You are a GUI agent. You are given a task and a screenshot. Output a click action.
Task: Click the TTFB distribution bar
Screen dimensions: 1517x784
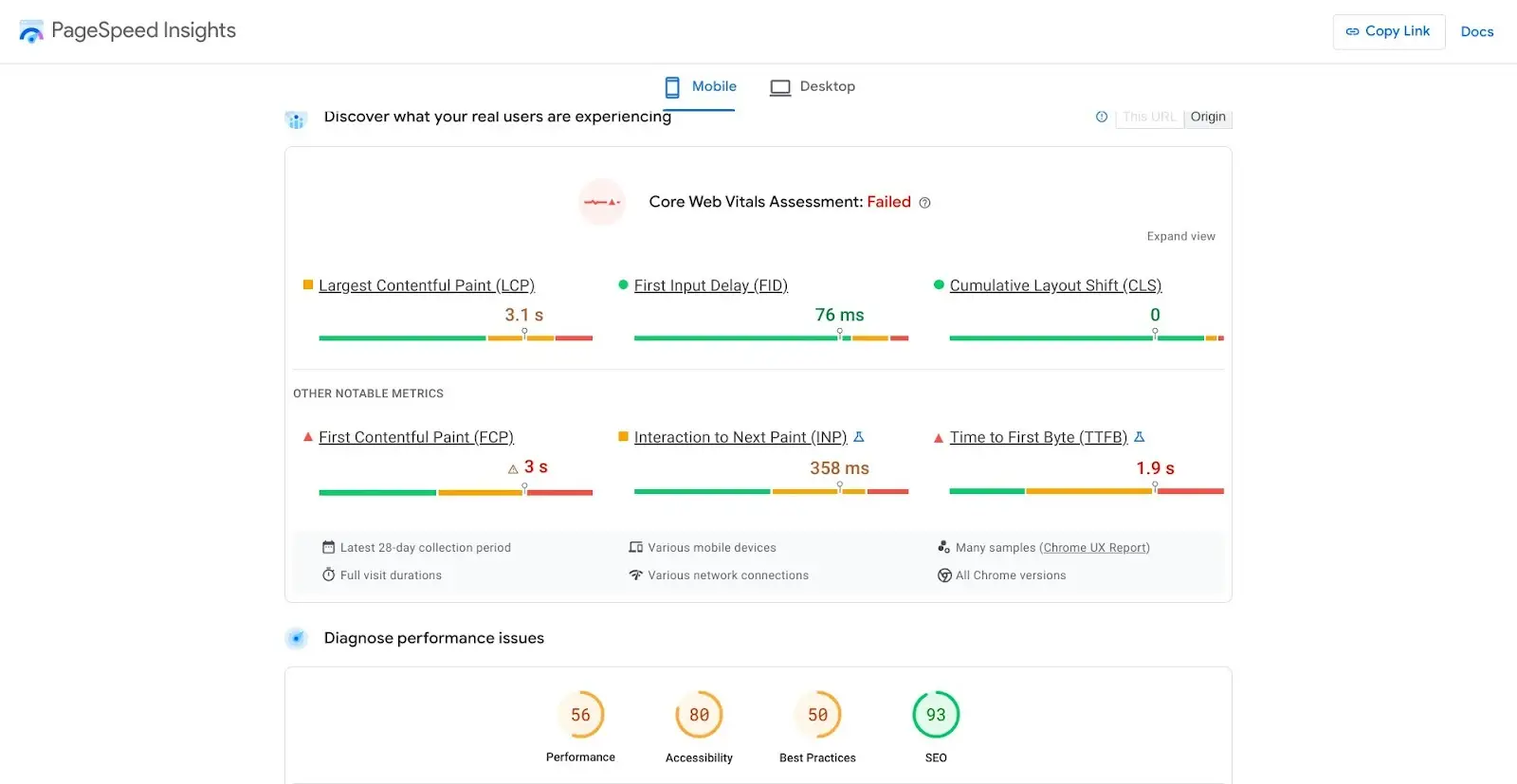pyautogui.click(x=1087, y=491)
